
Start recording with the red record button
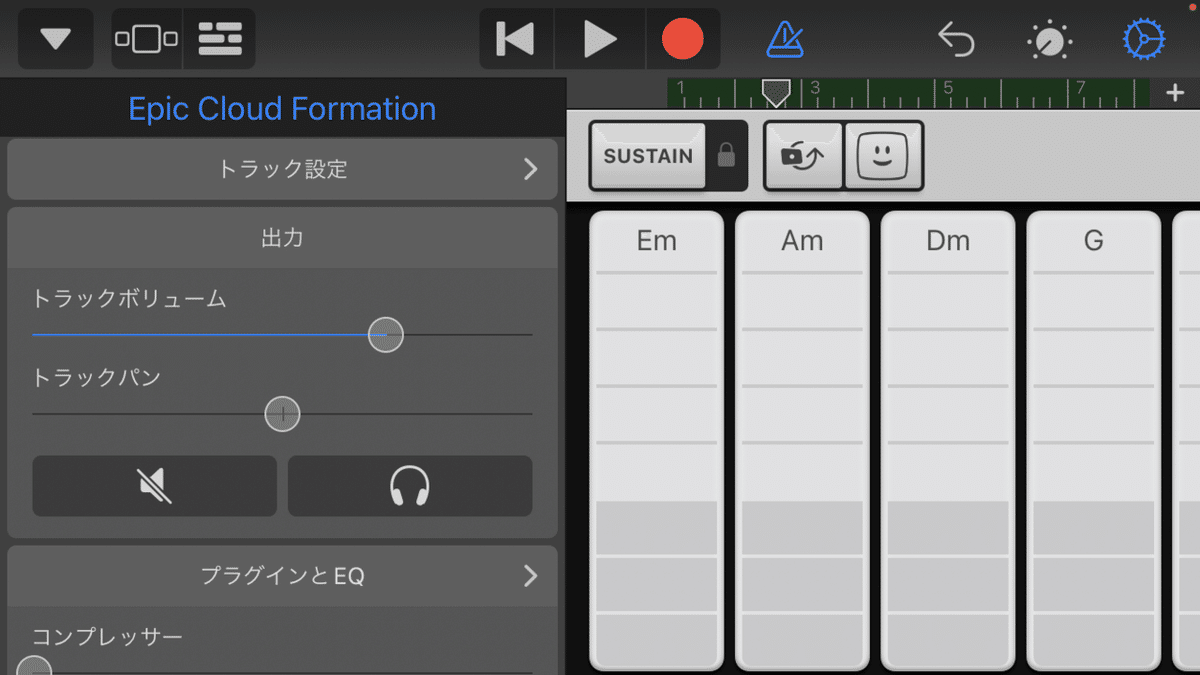tap(683, 39)
